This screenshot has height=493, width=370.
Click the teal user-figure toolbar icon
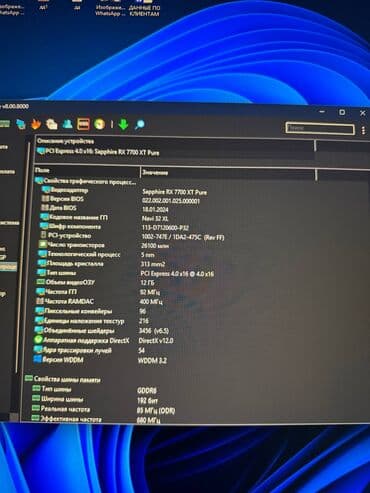point(68,124)
